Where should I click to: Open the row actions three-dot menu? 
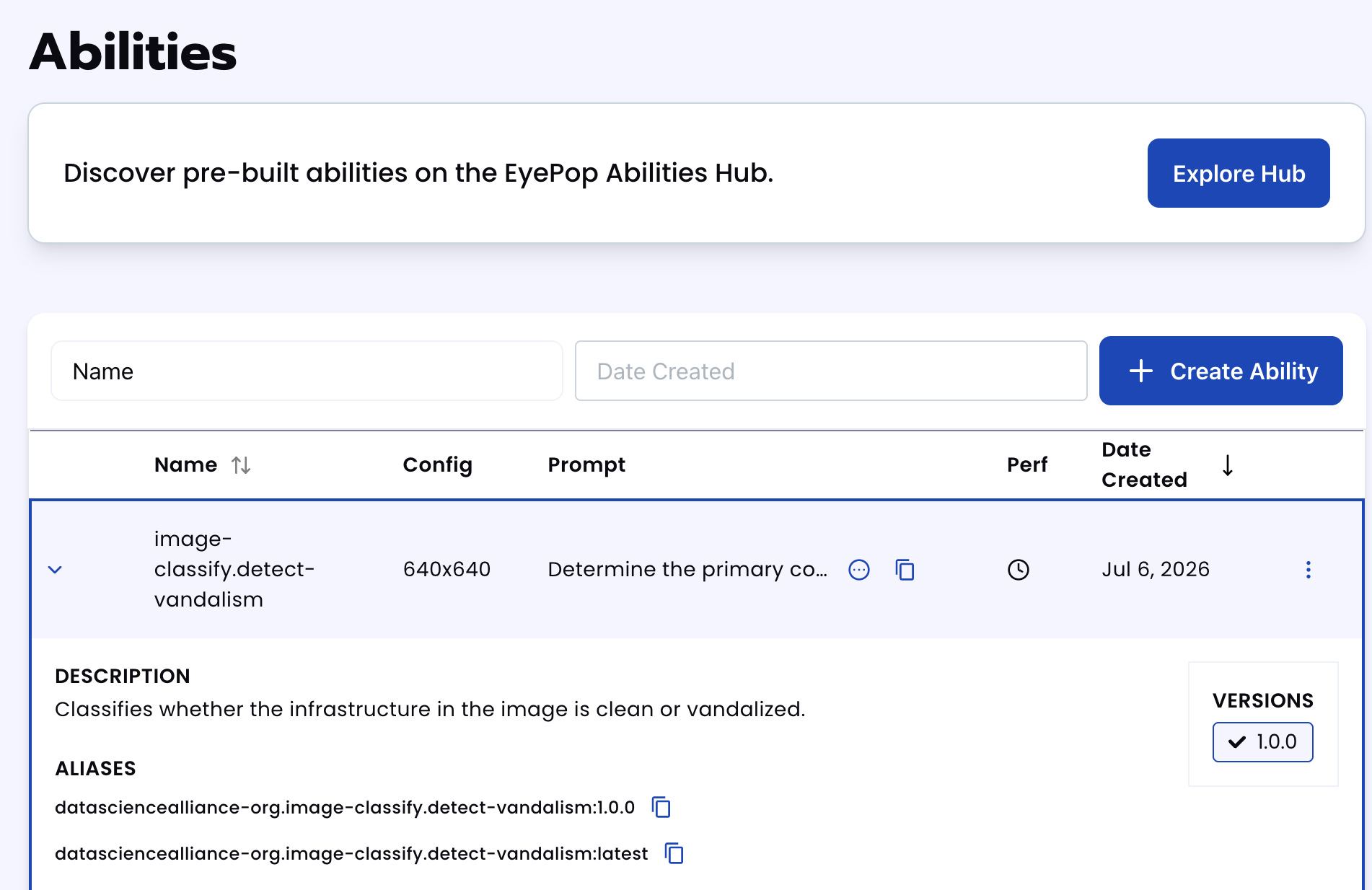coord(1308,570)
